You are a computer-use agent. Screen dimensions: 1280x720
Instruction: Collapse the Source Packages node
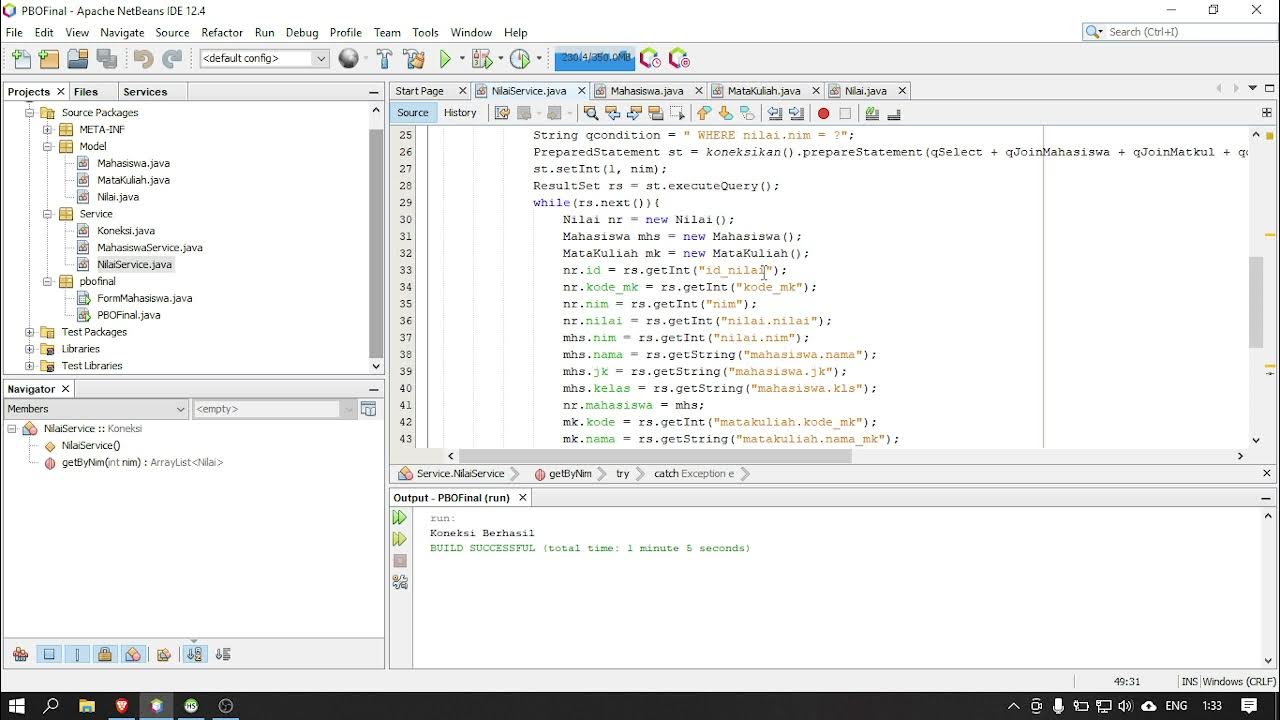30,113
